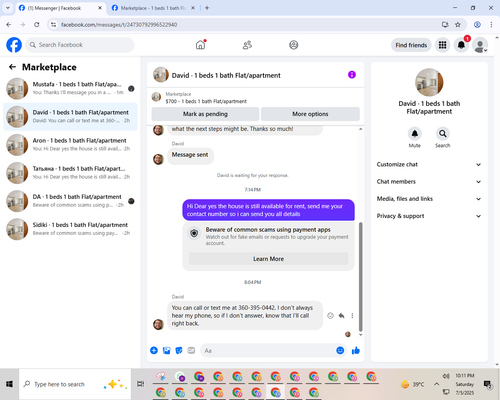Open a new browser tab

coord(207,8)
